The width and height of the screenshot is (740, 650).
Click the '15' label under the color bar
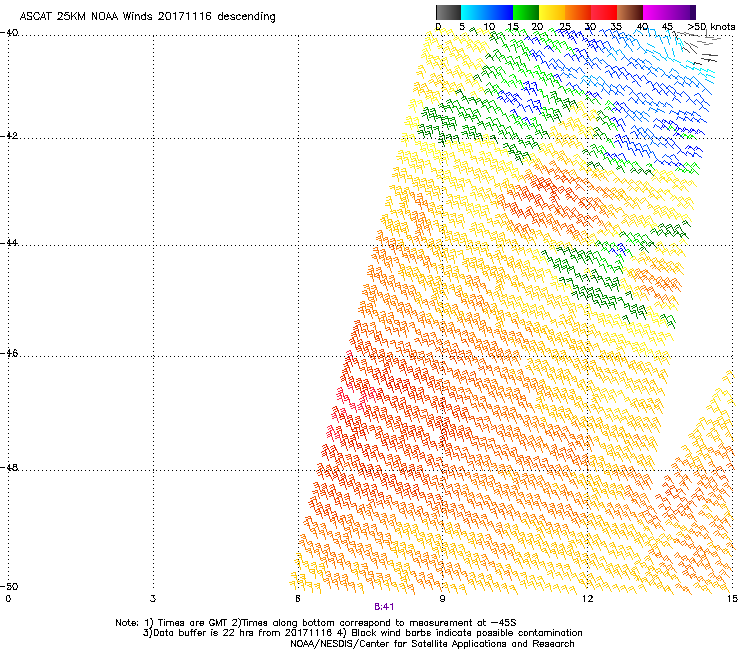(x=513, y=27)
